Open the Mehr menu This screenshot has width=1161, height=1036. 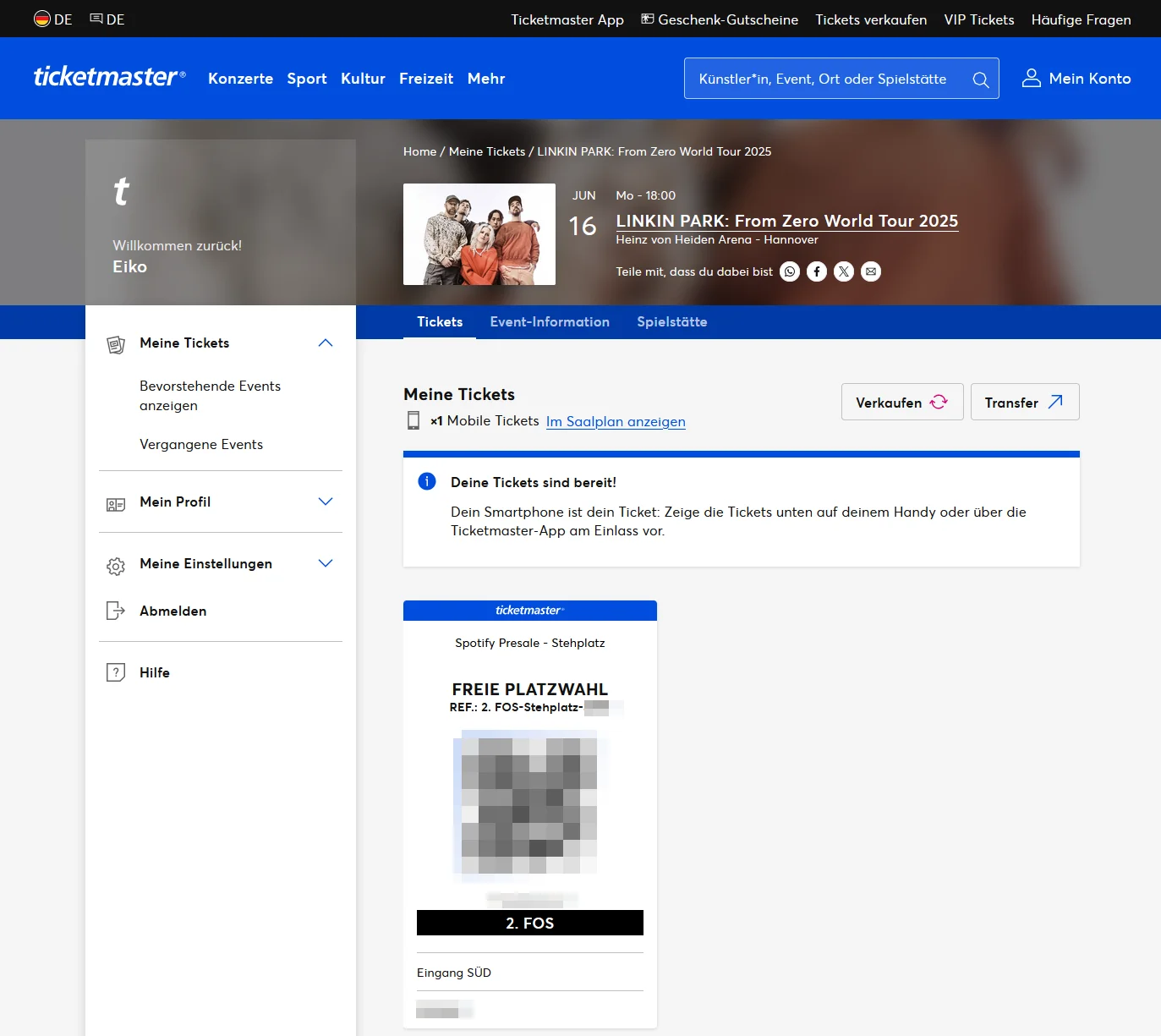click(486, 79)
